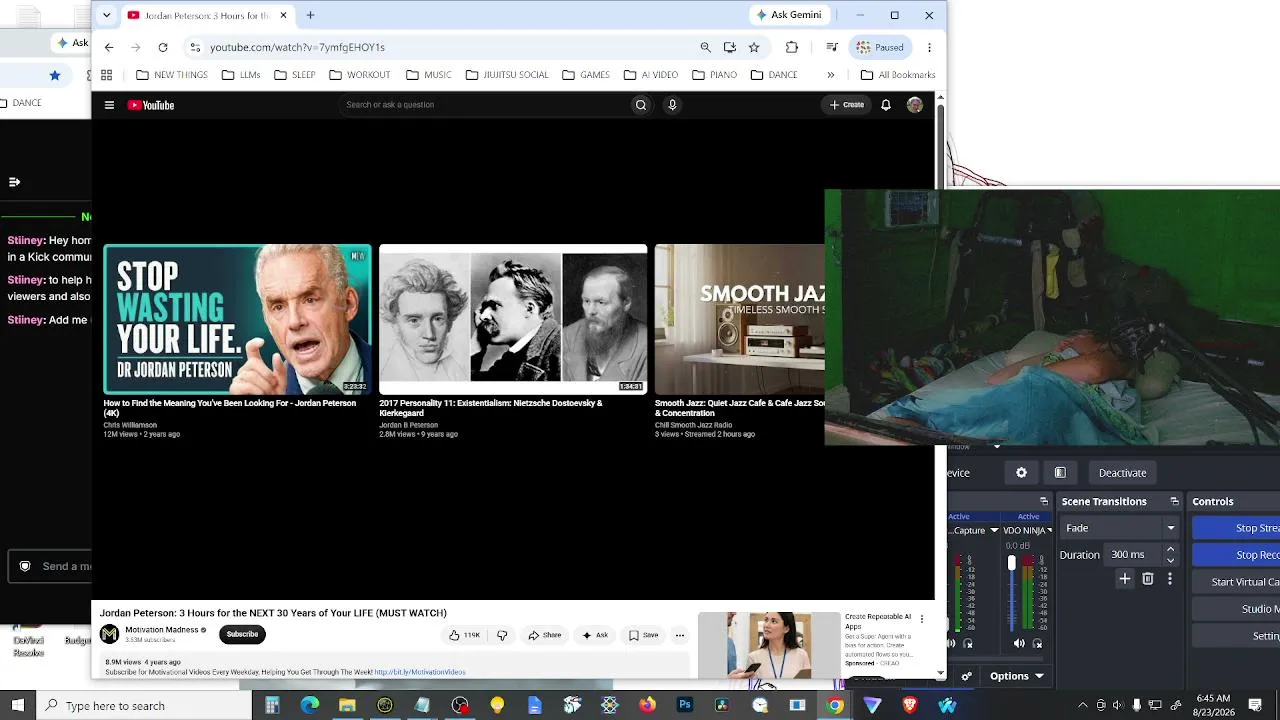Image resolution: width=1280 pixels, height=720 pixels.
Task: Open more actions ellipsis under the video
Action: tap(679, 635)
